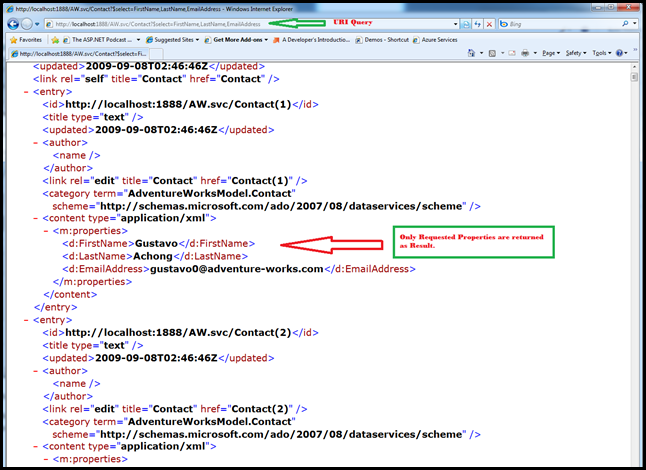Open a new tab with blank tab button

(x=156, y=54)
